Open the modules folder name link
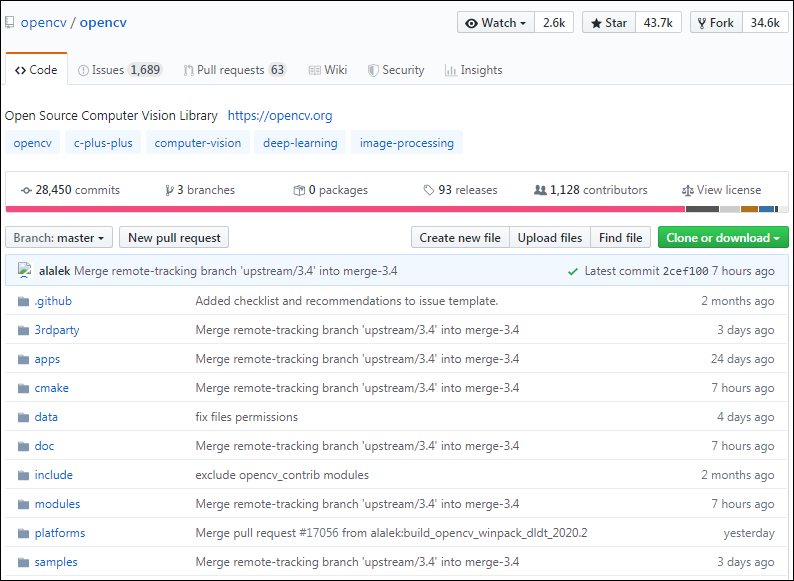 coord(57,504)
